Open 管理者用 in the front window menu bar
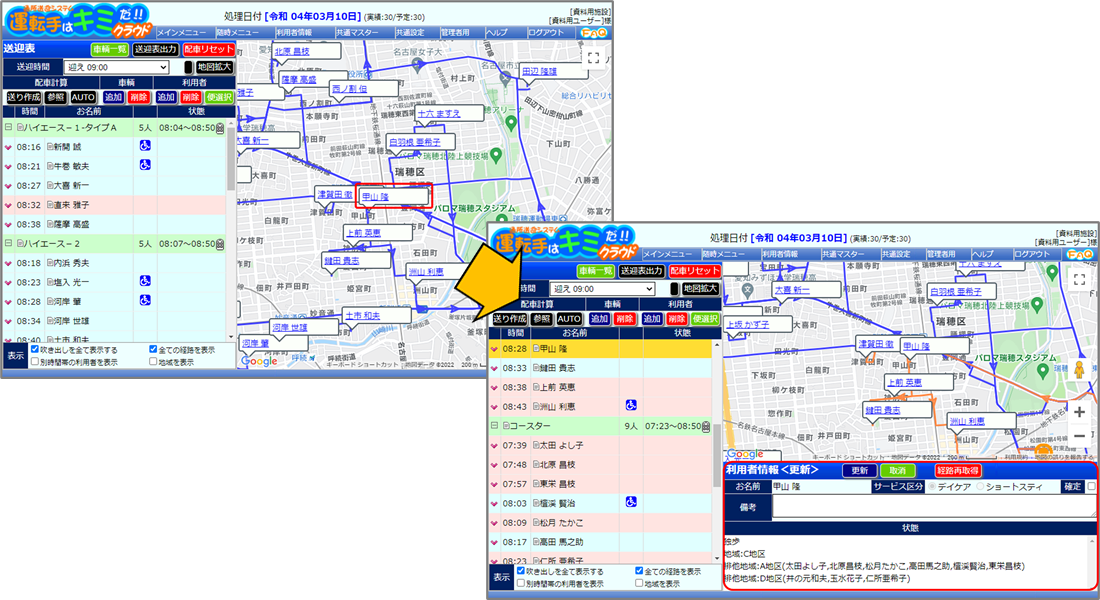 tap(943, 254)
